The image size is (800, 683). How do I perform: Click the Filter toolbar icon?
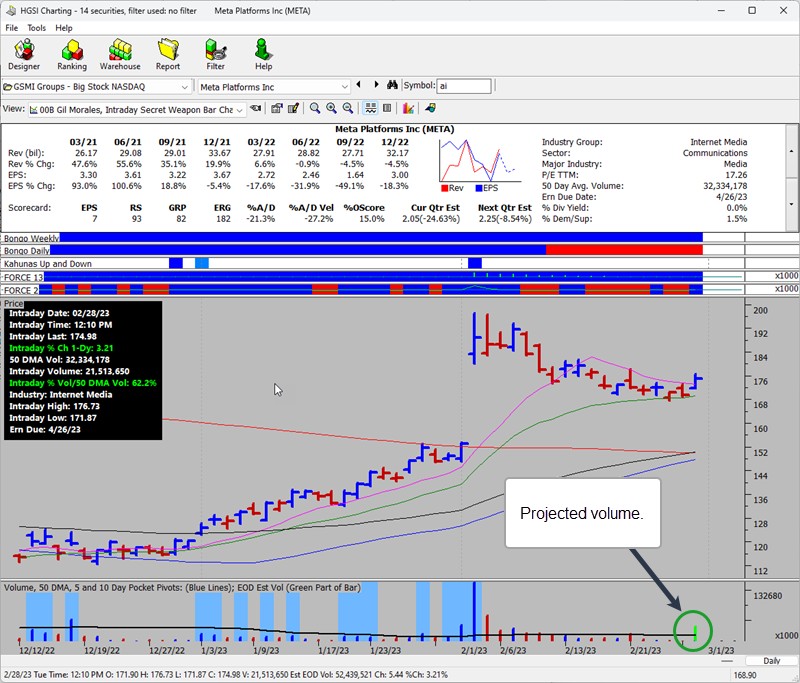tap(215, 54)
